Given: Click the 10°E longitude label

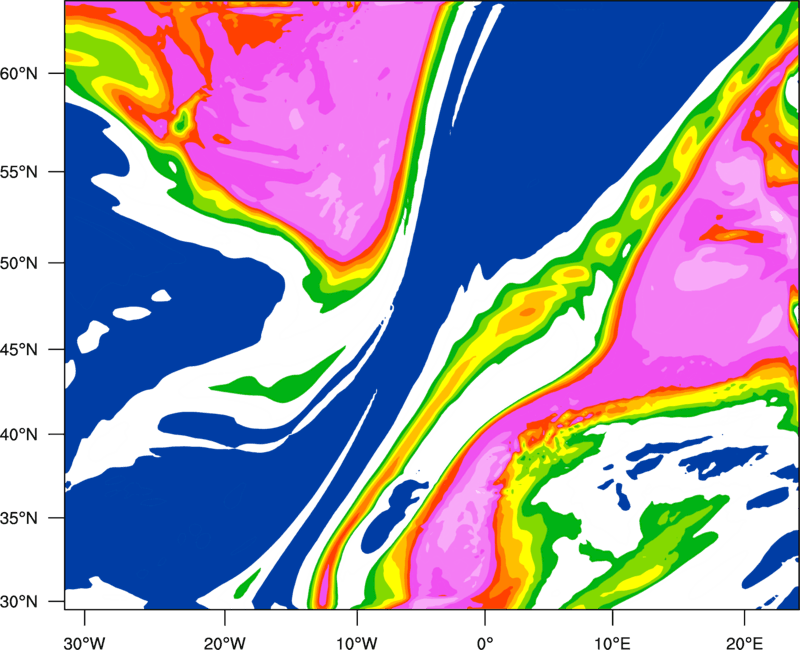Looking at the screenshot, I should [612, 643].
